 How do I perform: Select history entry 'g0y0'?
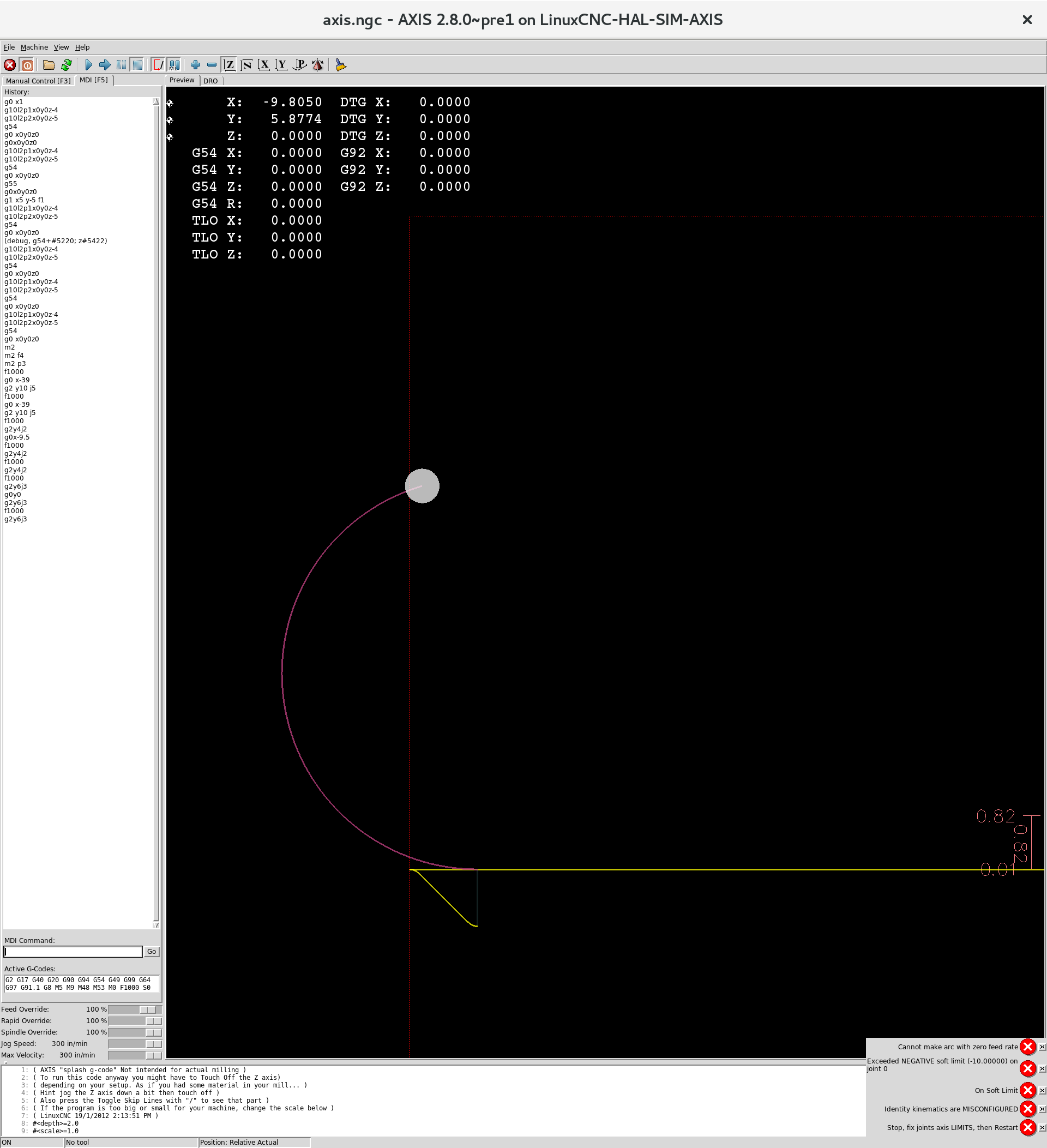(x=13, y=494)
